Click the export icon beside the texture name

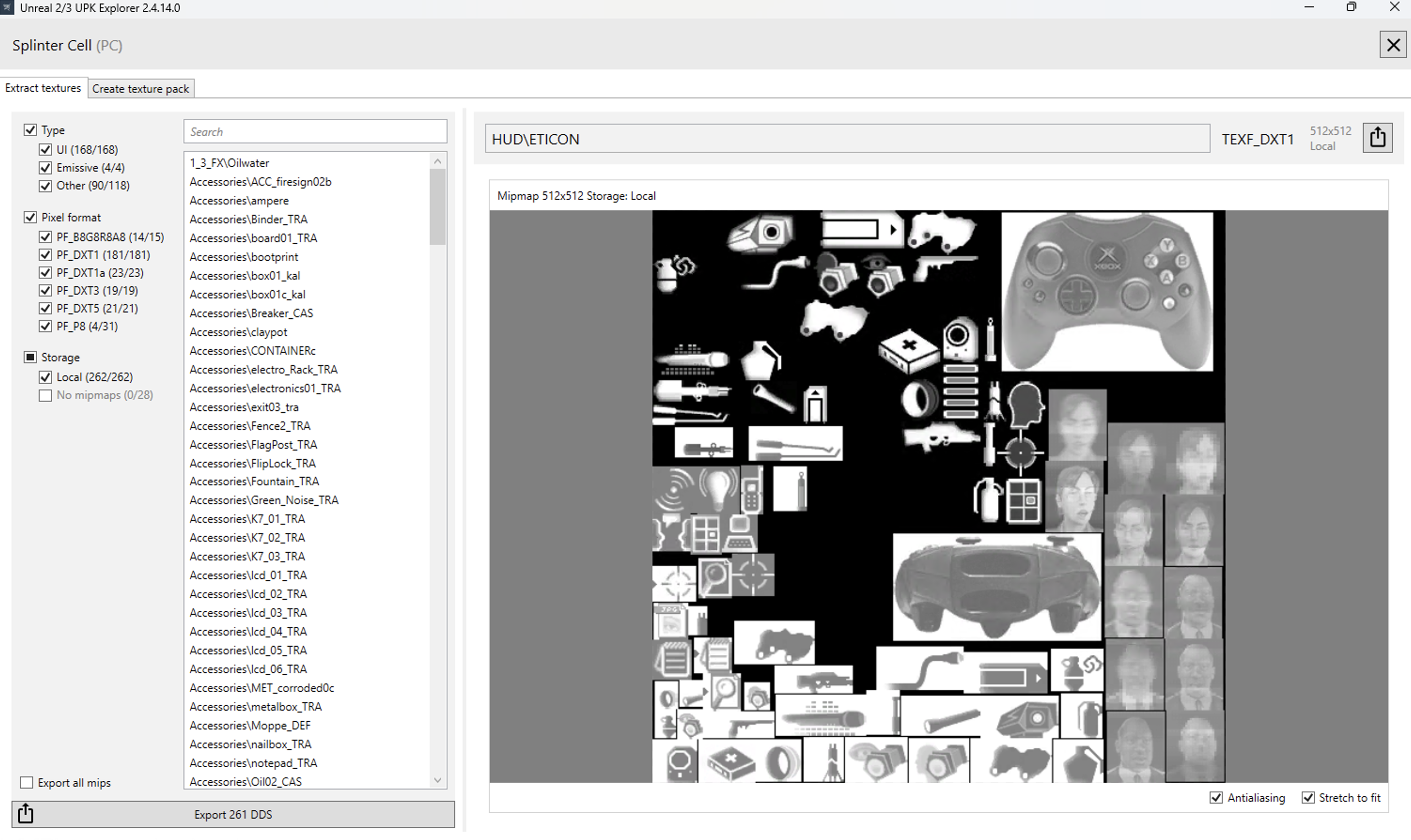pyautogui.click(x=1377, y=138)
